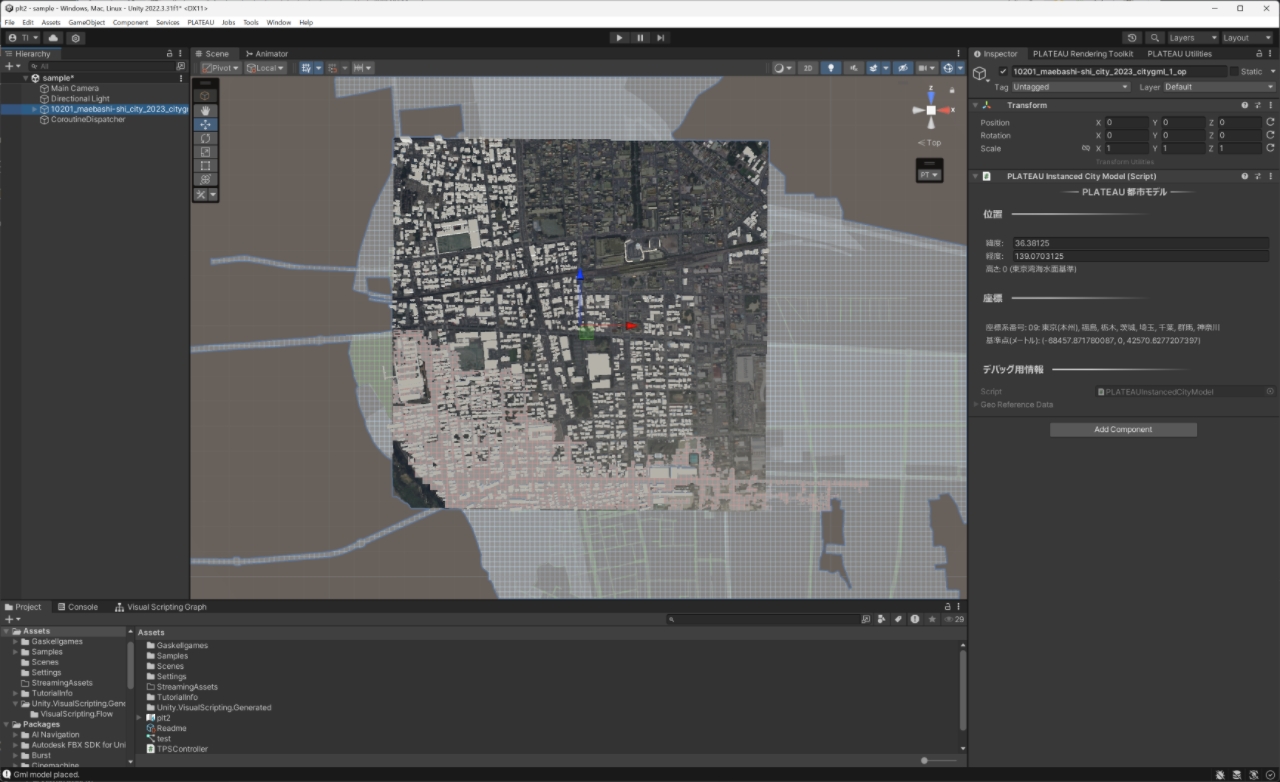The width and height of the screenshot is (1280, 782).
Task: Open the Window menu
Action: tap(279, 22)
